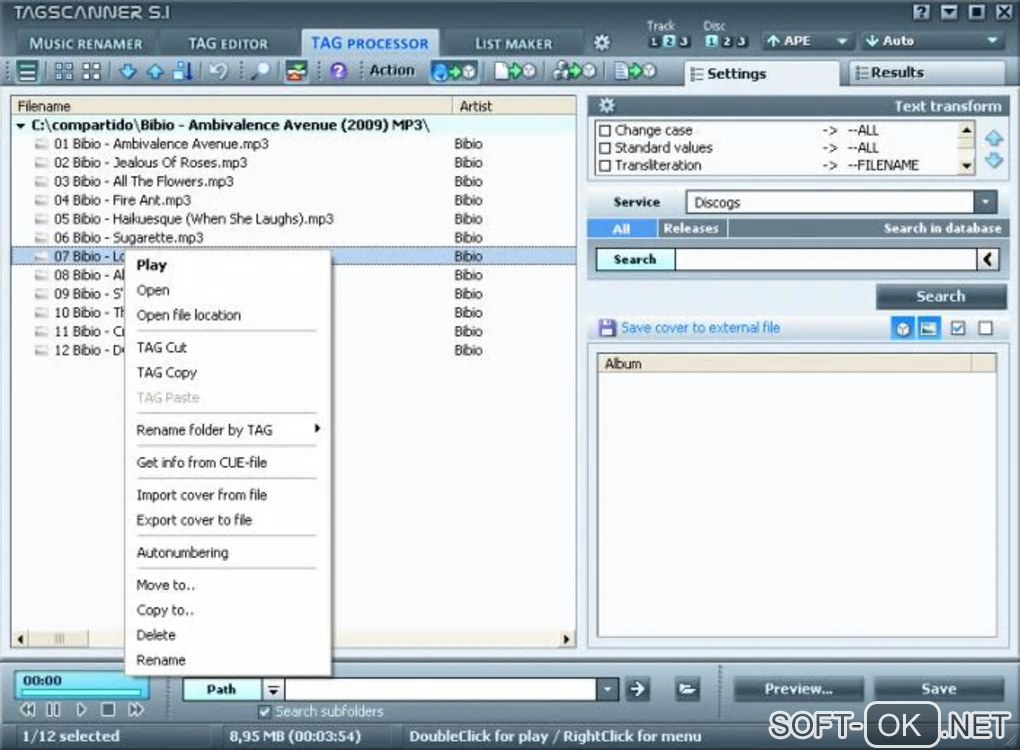
Task: Clear search field with the back arrow button
Action: coord(987,260)
